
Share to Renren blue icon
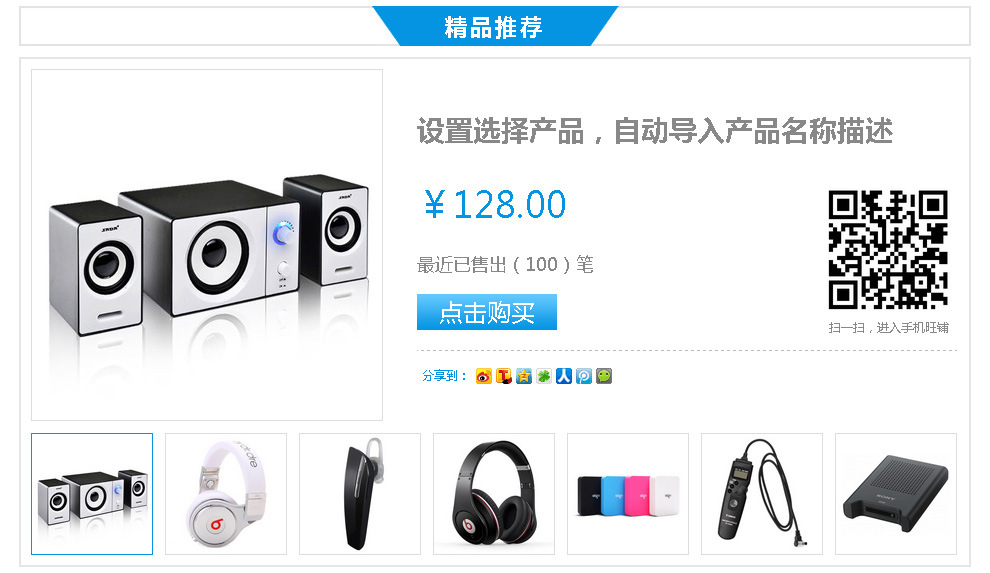point(564,376)
